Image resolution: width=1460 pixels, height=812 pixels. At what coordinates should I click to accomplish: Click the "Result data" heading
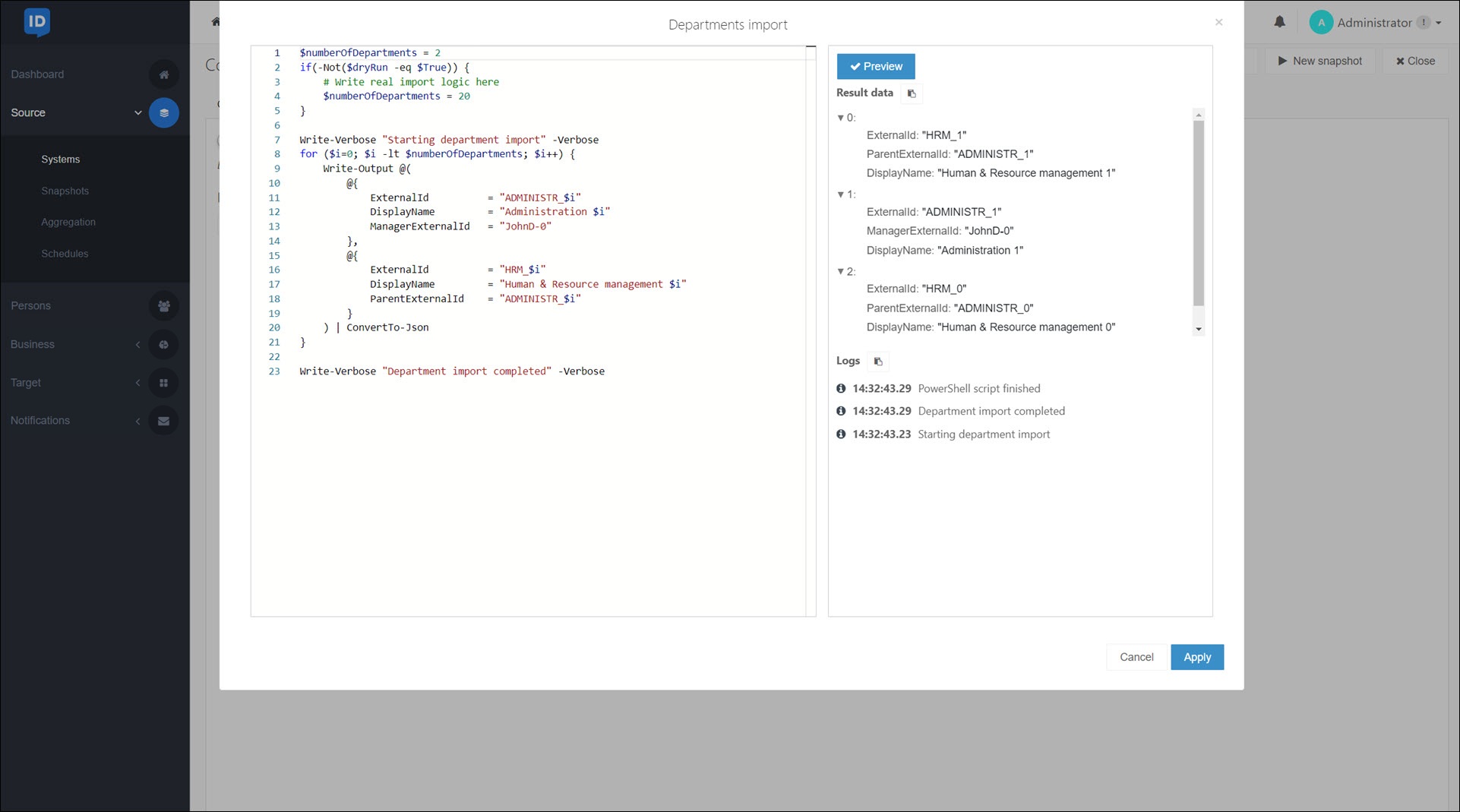coord(864,93)
